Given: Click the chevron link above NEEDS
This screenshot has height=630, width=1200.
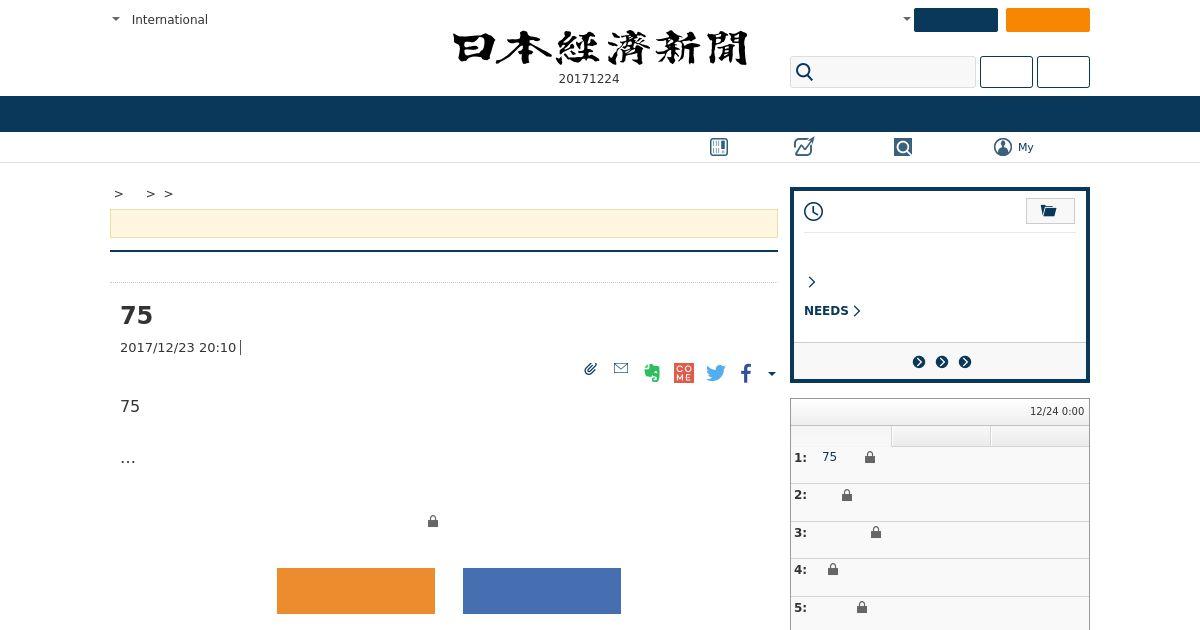Looking at the screenshot, I should coord(811,282).
